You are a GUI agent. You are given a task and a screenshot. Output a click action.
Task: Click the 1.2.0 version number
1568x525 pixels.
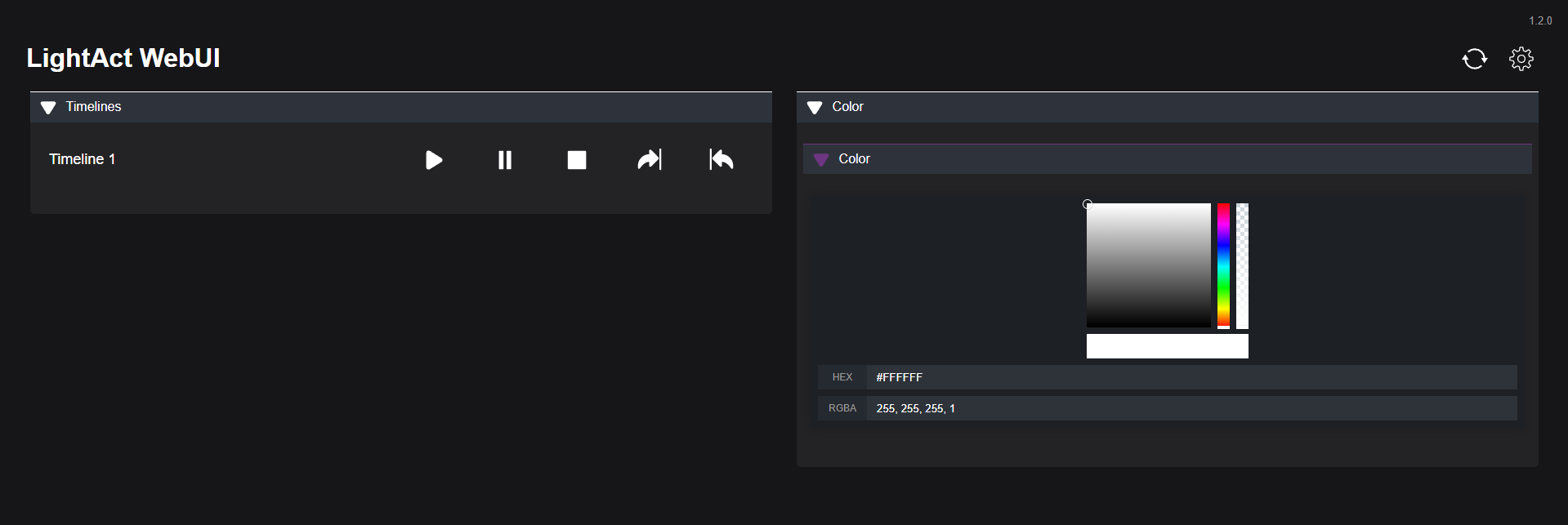[1540, 21]
